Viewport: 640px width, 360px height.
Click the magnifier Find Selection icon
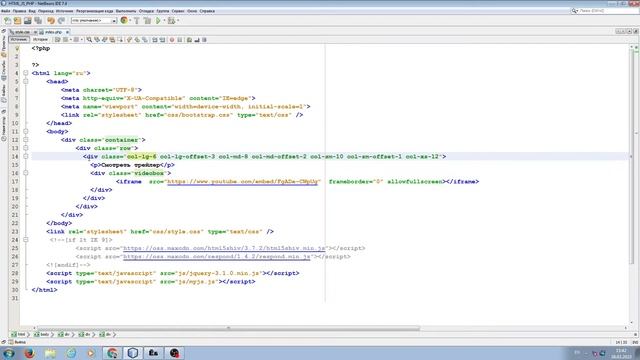[89, 40]
